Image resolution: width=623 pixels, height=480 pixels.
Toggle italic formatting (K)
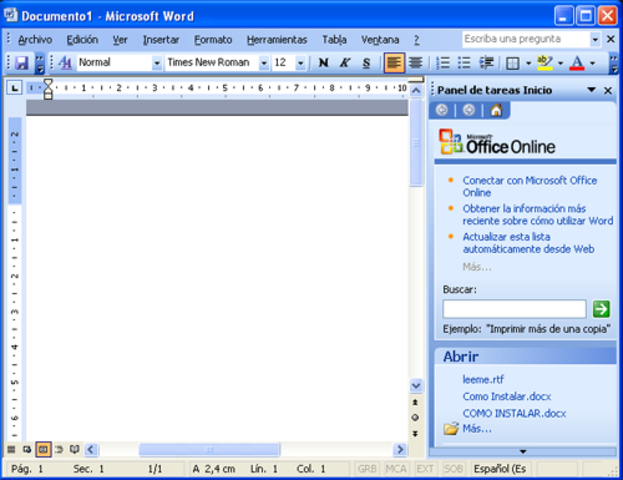tap(345, 63)
